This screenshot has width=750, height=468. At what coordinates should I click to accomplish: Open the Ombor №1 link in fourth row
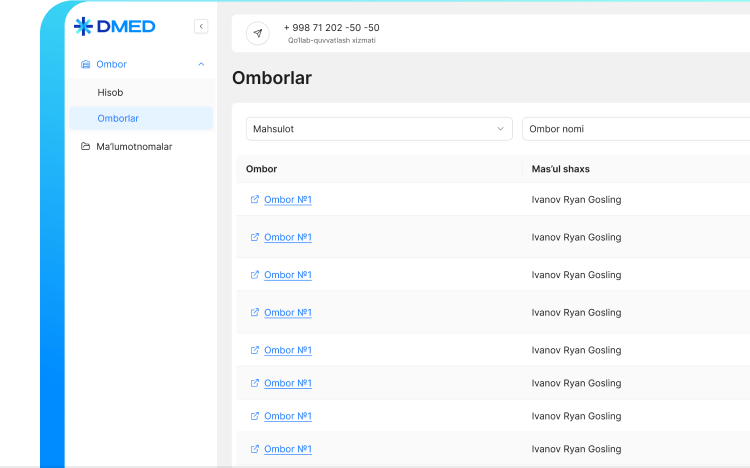(x=287, y=313)
